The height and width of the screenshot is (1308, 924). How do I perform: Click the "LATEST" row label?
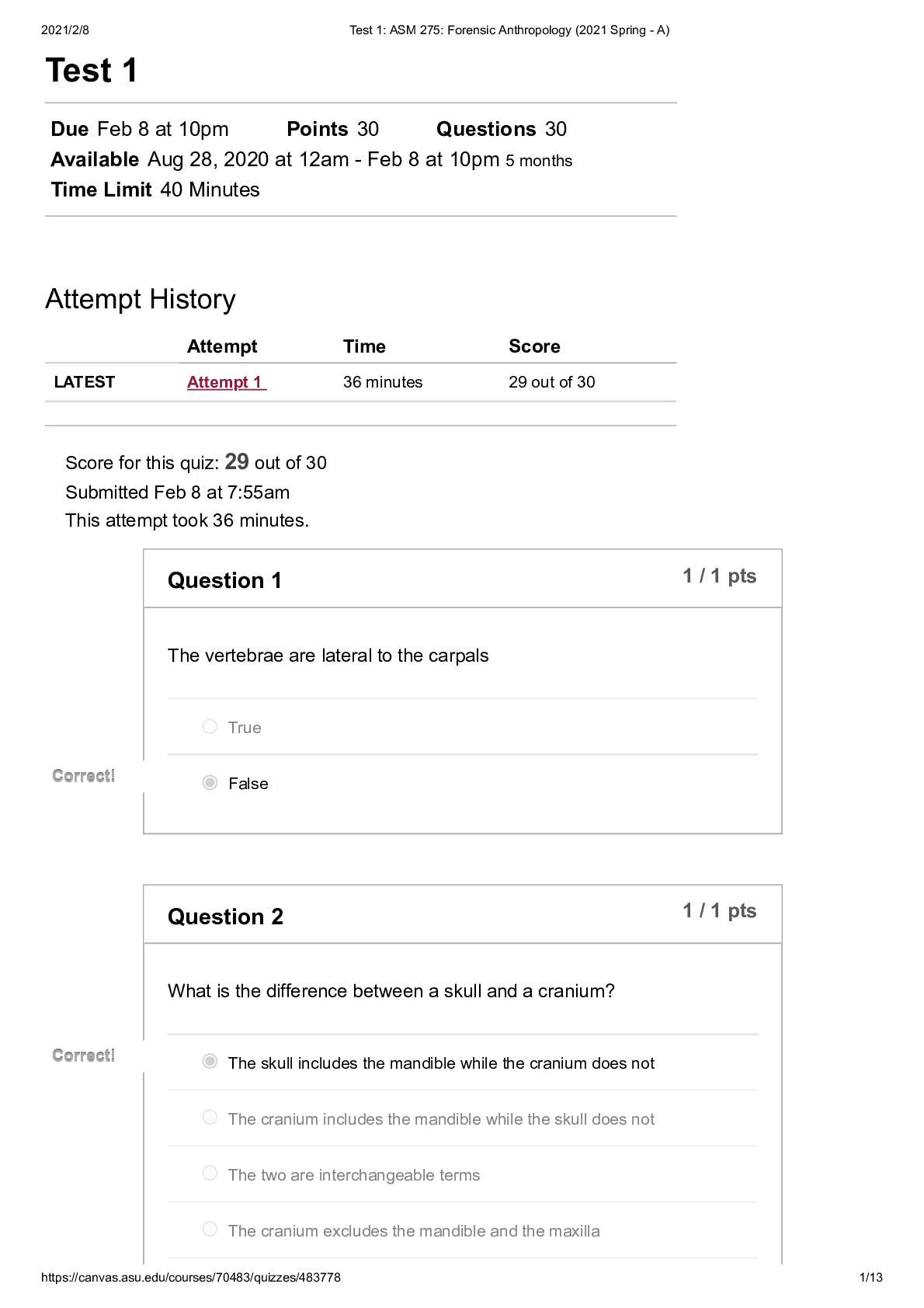point(85,382)
